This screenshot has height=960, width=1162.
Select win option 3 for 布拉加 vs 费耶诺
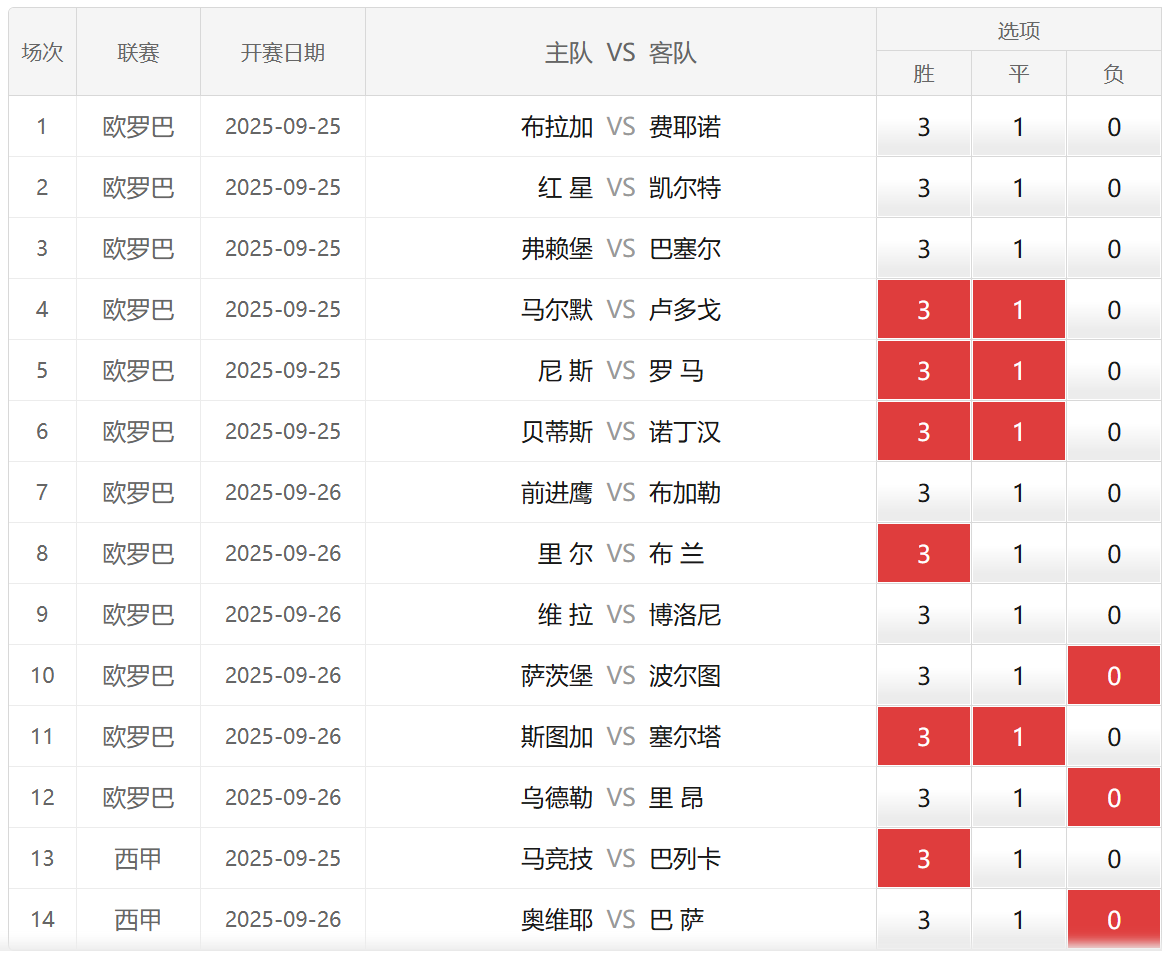click(923, 127)
